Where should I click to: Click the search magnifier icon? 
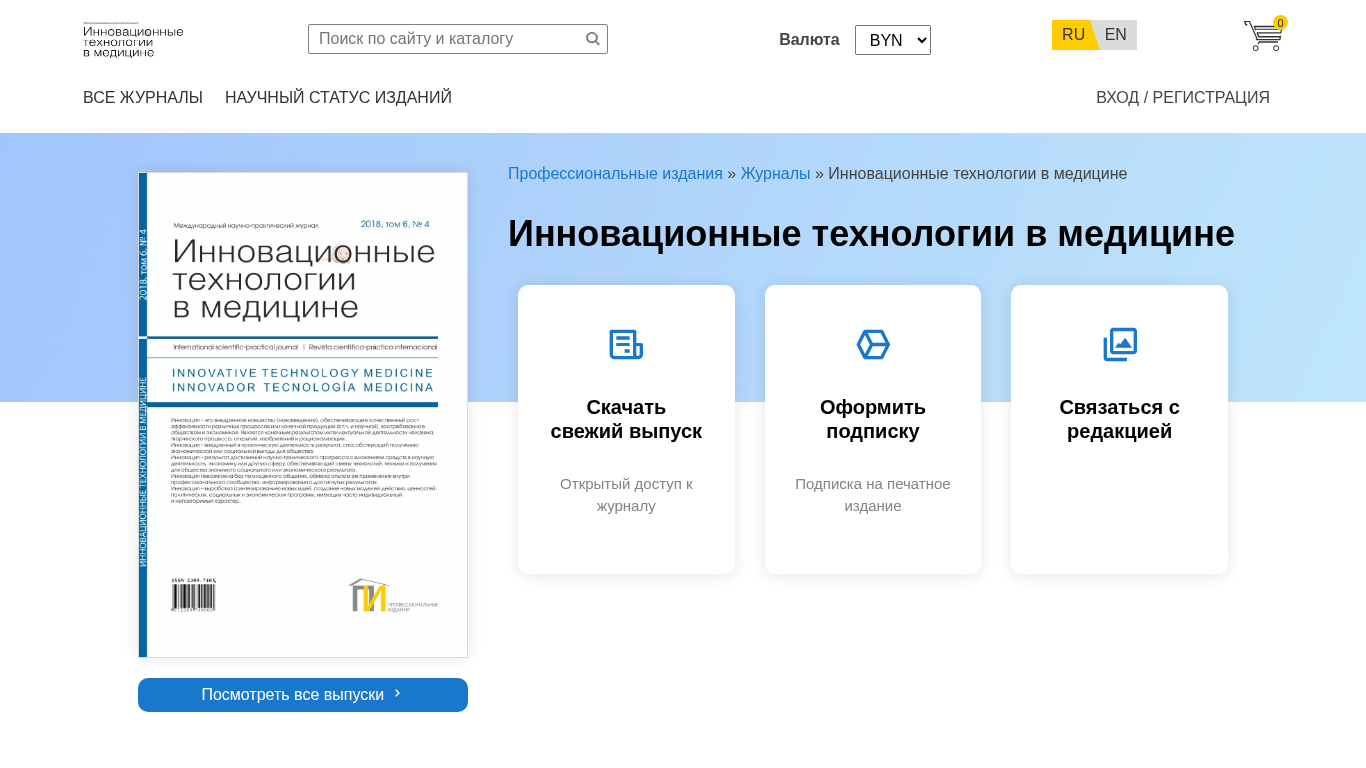click(593, 39)
